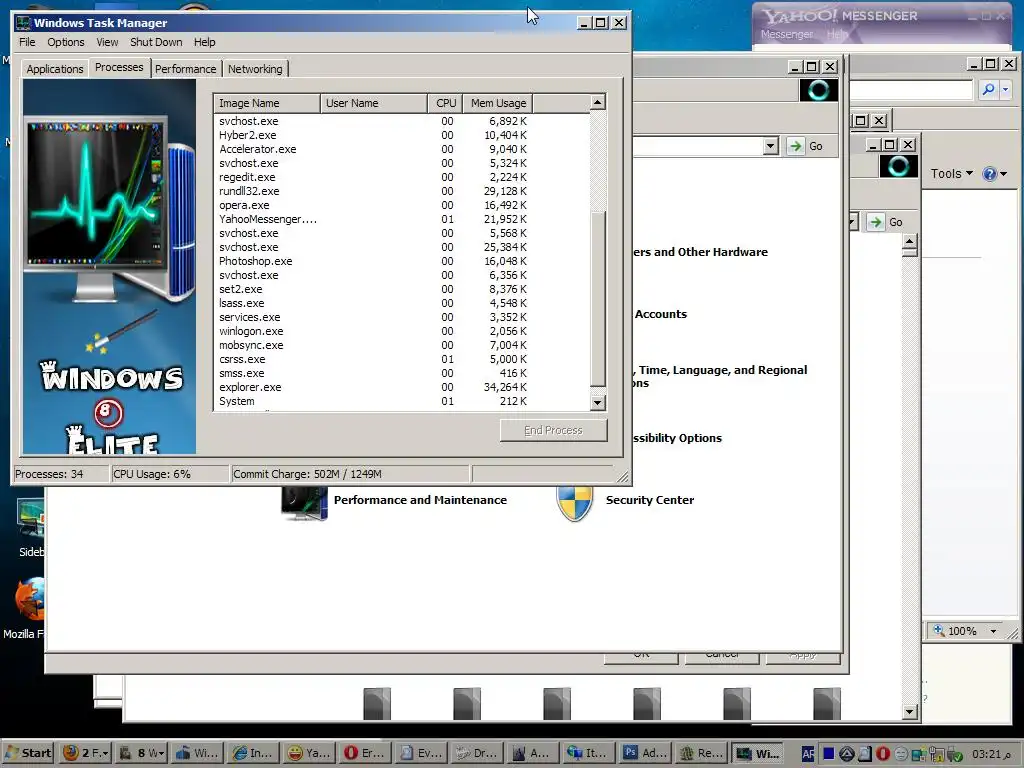Click the browser page scroll down arrow
This screenshot has height=768, width=1024.
pos(910,712)
